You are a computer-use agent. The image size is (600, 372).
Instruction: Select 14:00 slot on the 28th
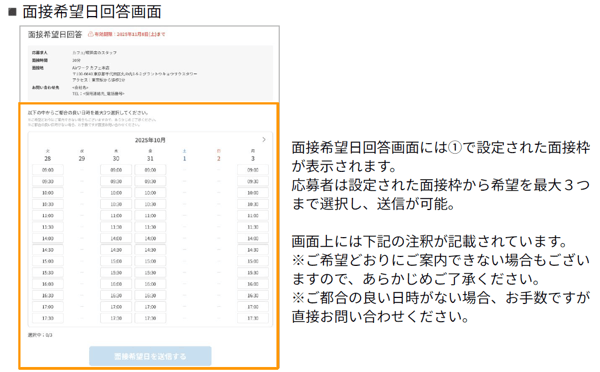(48, 238)
